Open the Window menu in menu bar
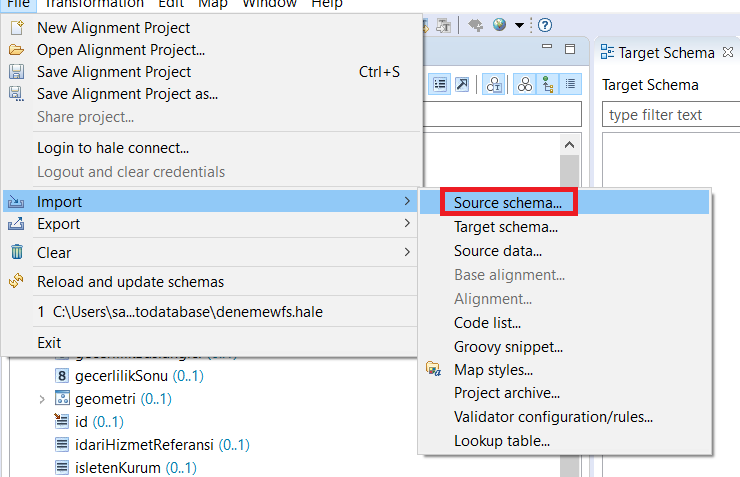Viewport: 740px width, 477px height. coord(269,4)
